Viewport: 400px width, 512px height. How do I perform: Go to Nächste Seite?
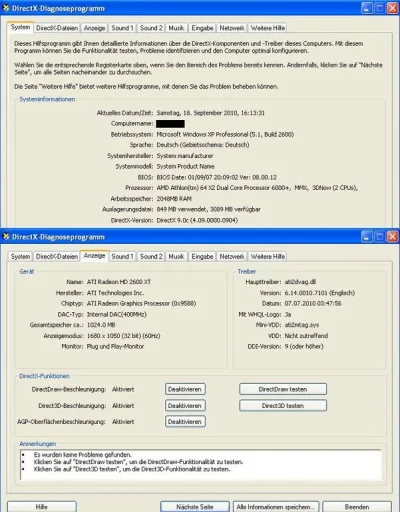point(195,507)
